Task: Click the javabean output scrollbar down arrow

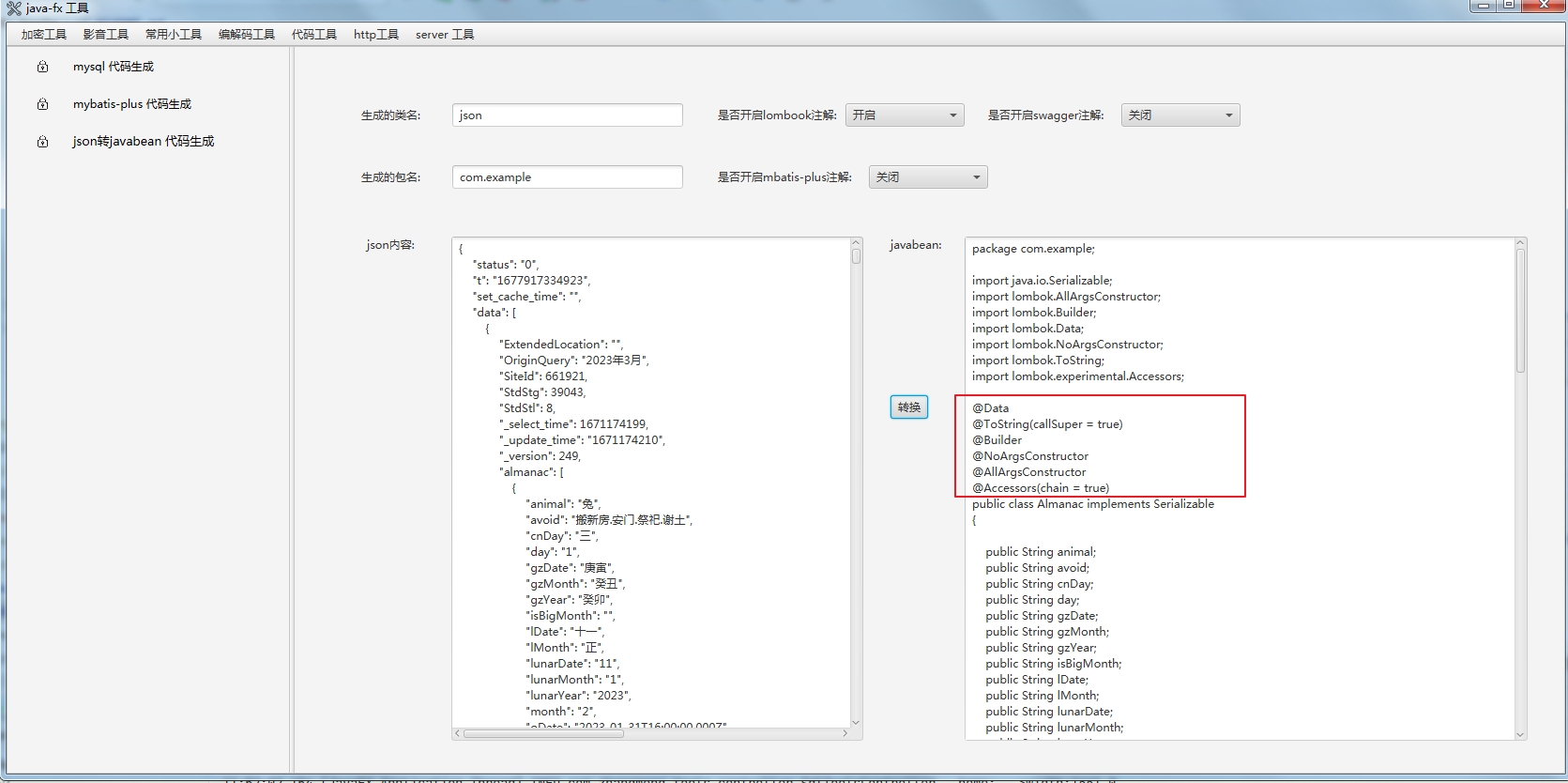Action: tap(1520, 734)
